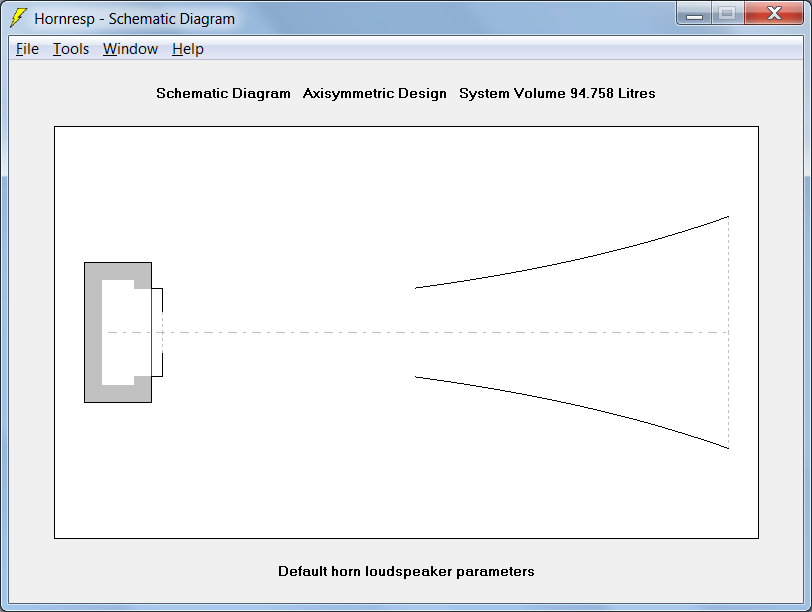Click the red driver diaphragm line
The width and height of the screenshot is (812, 612).
click(x=151, y=332)
